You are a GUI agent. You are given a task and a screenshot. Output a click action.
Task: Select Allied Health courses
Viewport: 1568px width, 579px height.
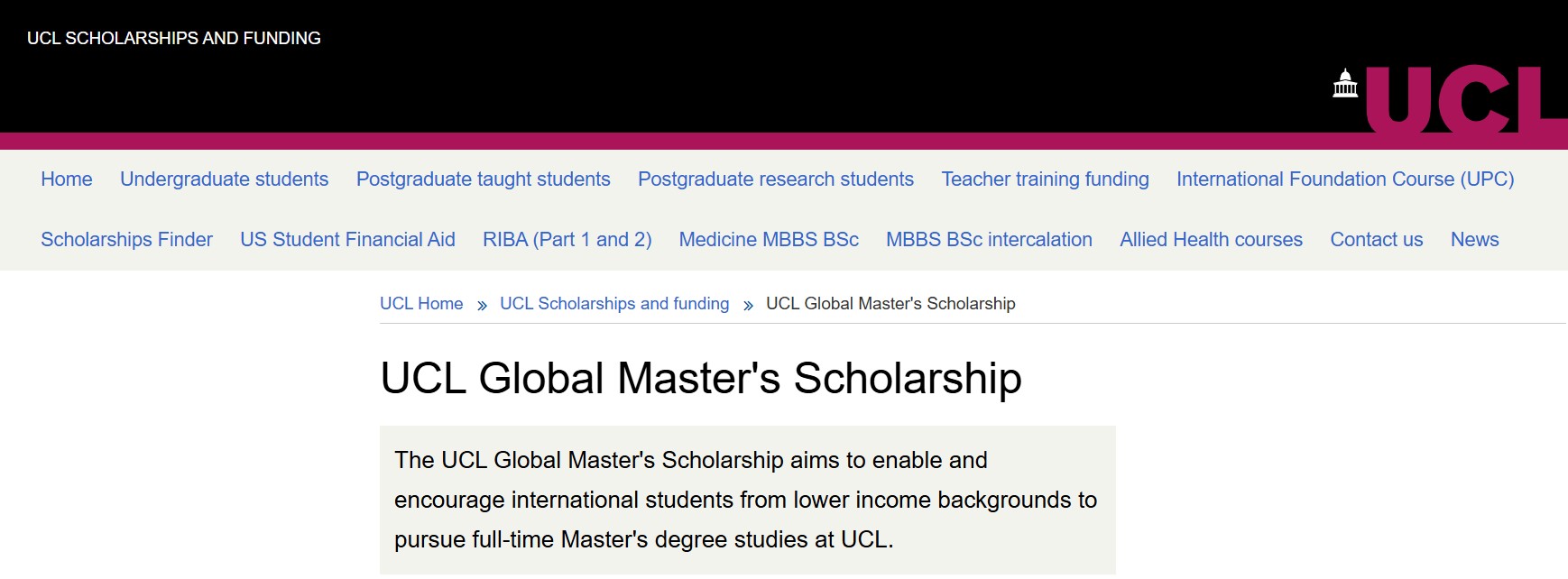pyautogui.click(x=1211, y=239)
